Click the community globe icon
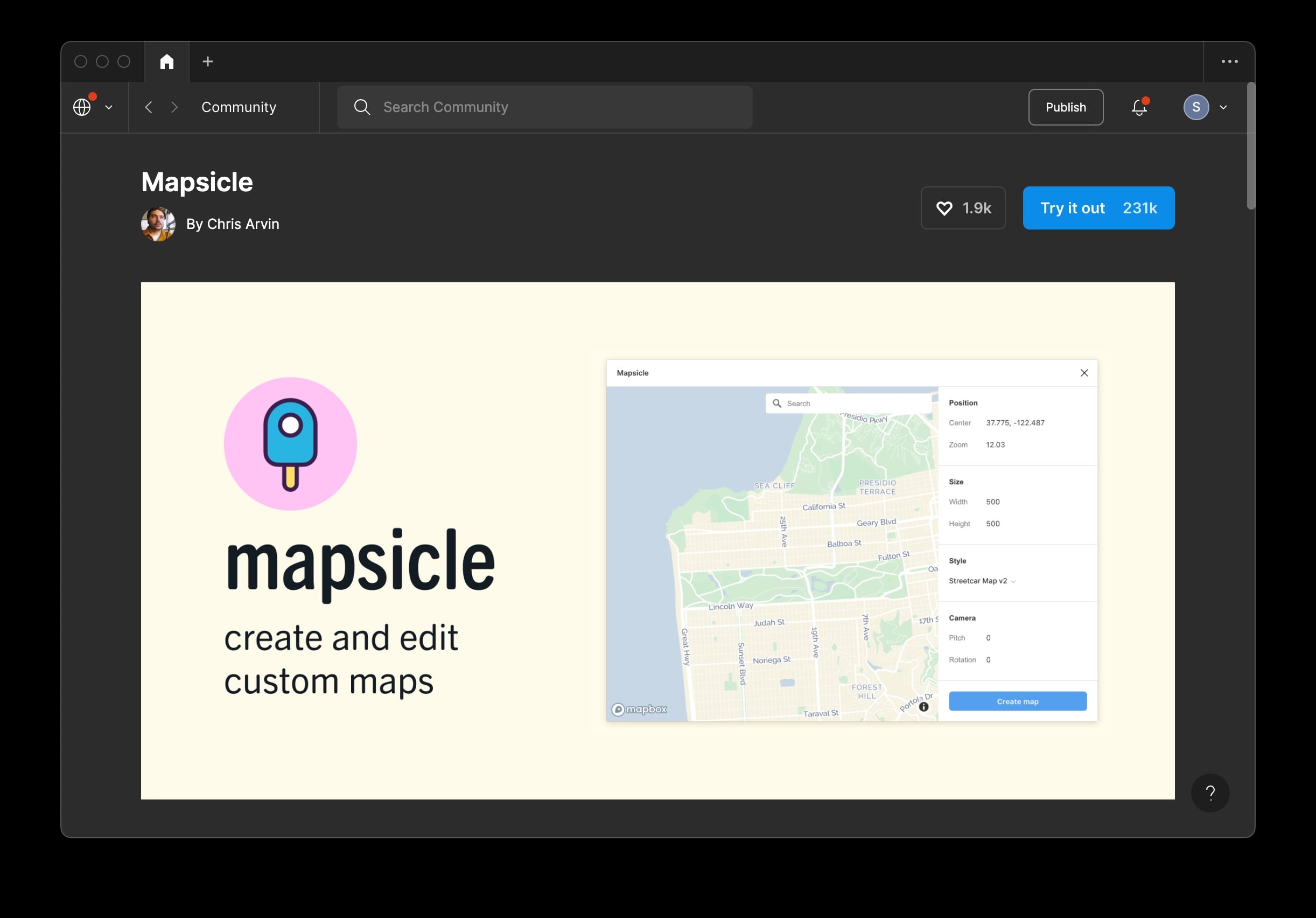Viewport: 1316px width, 918px height. tap(83, 107)
